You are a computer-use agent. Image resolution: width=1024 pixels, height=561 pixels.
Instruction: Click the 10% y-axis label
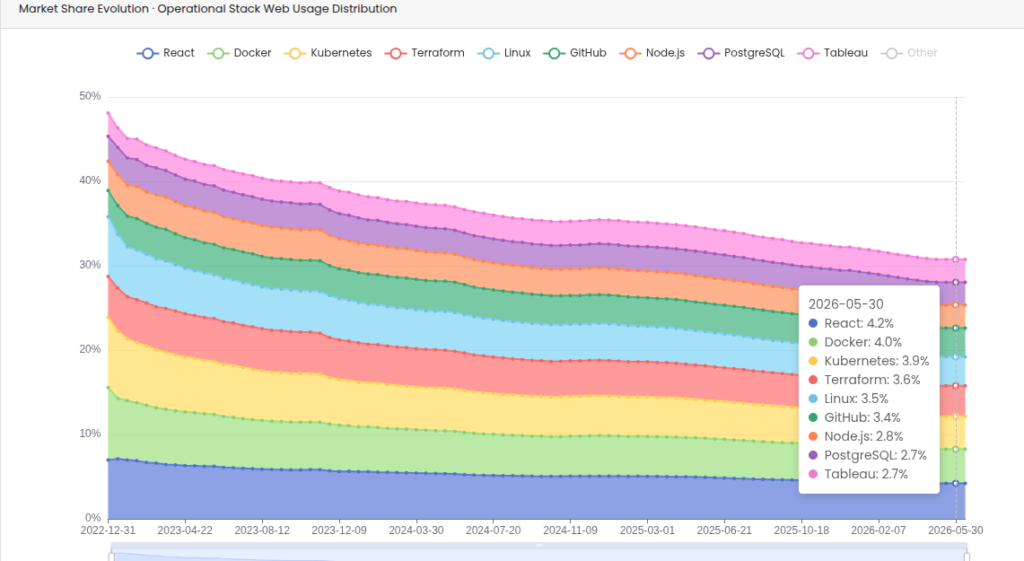(90, 433)
